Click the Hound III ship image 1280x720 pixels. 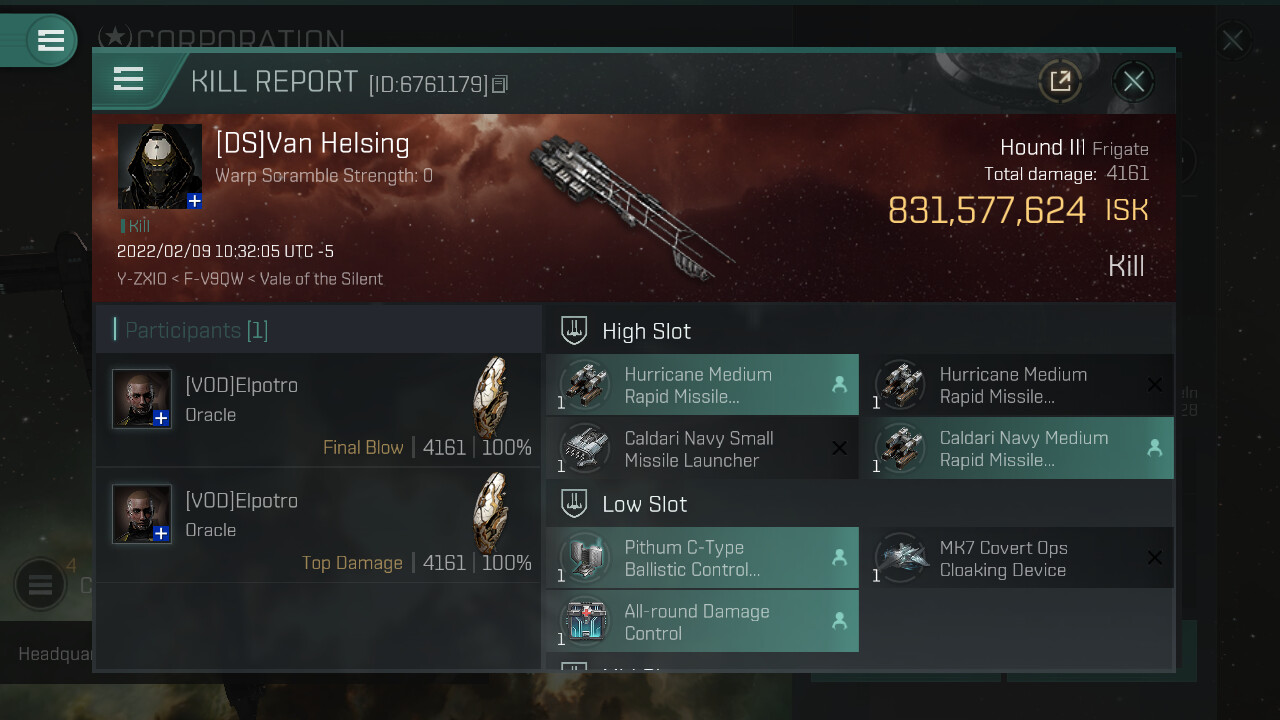(x=632, y=205)
